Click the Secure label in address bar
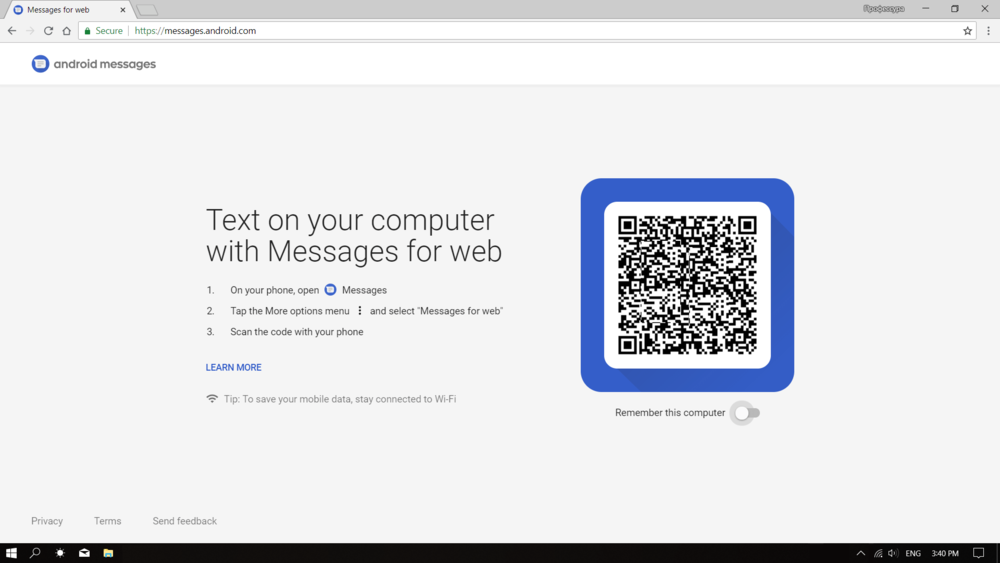 click(109, 31)
